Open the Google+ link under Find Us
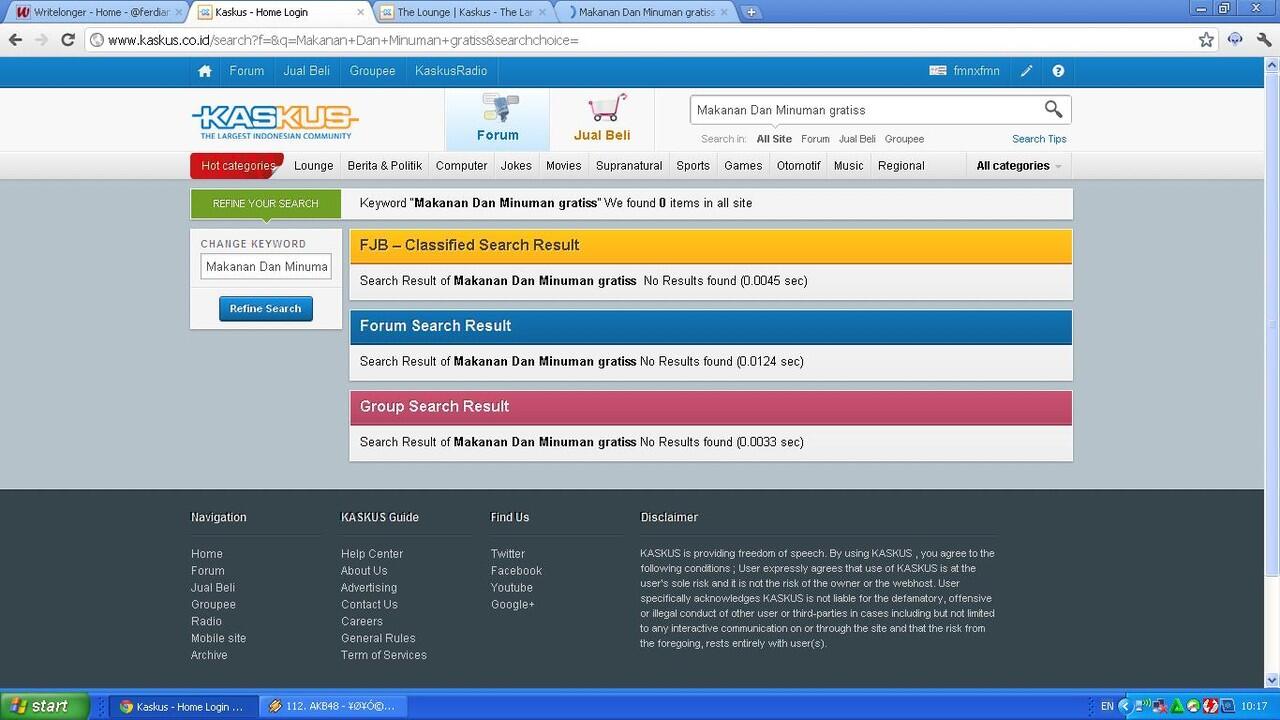 click(x=513, y=605)
